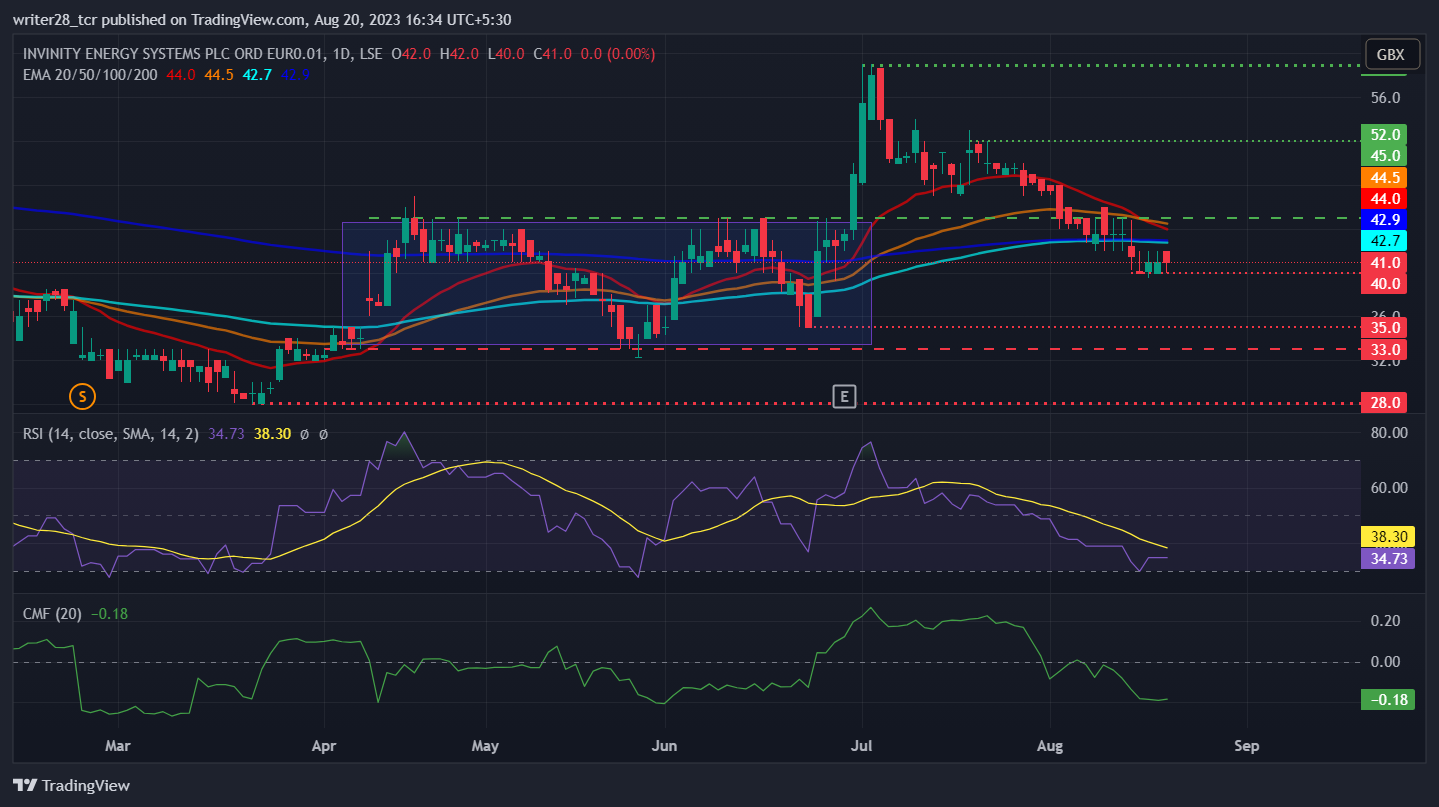This screenshot has width=1439, height=807.
Task: Click the close value C41.0 in header
Action: [x=551, y=54]
